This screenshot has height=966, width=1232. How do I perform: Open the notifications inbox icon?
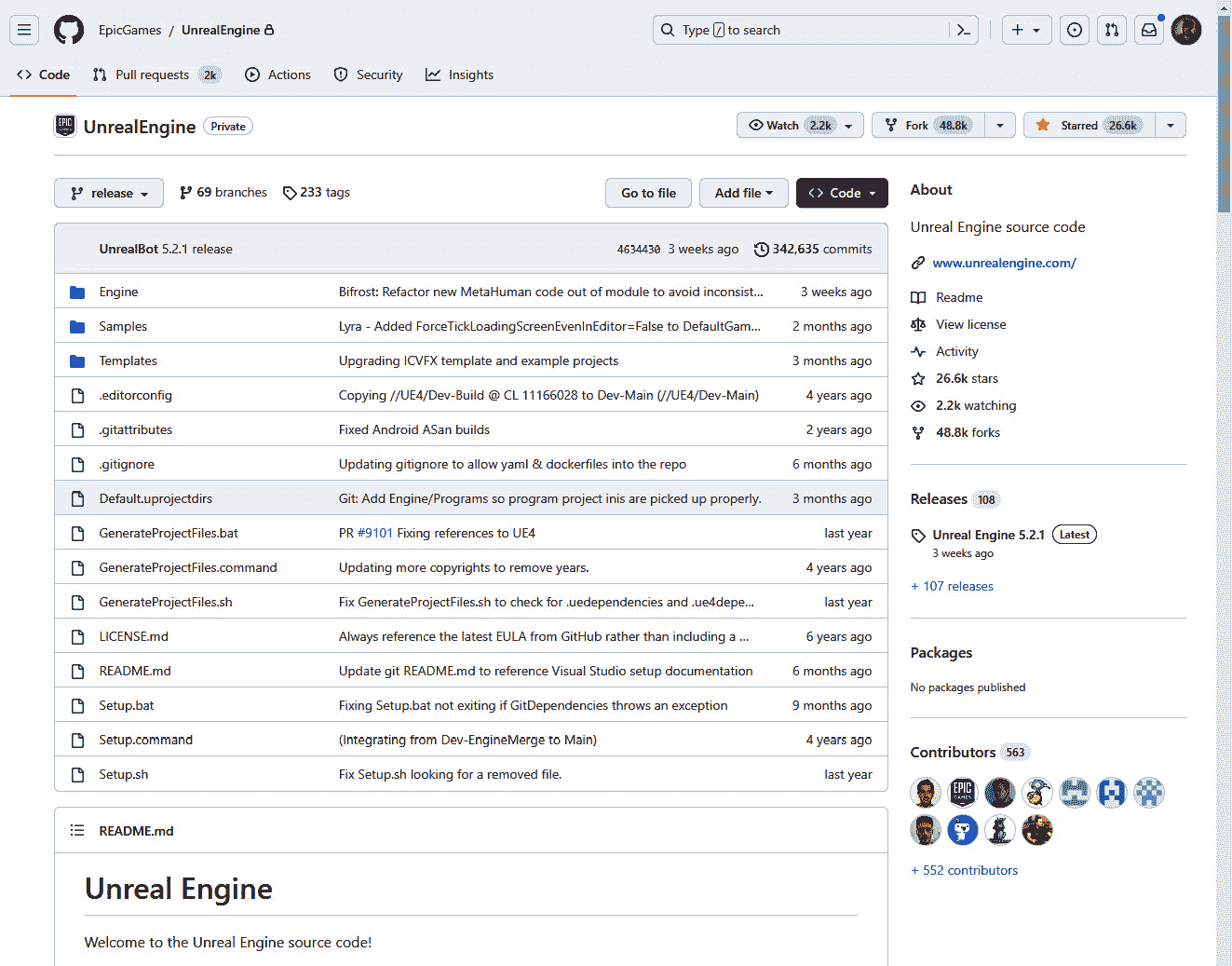1148,29
